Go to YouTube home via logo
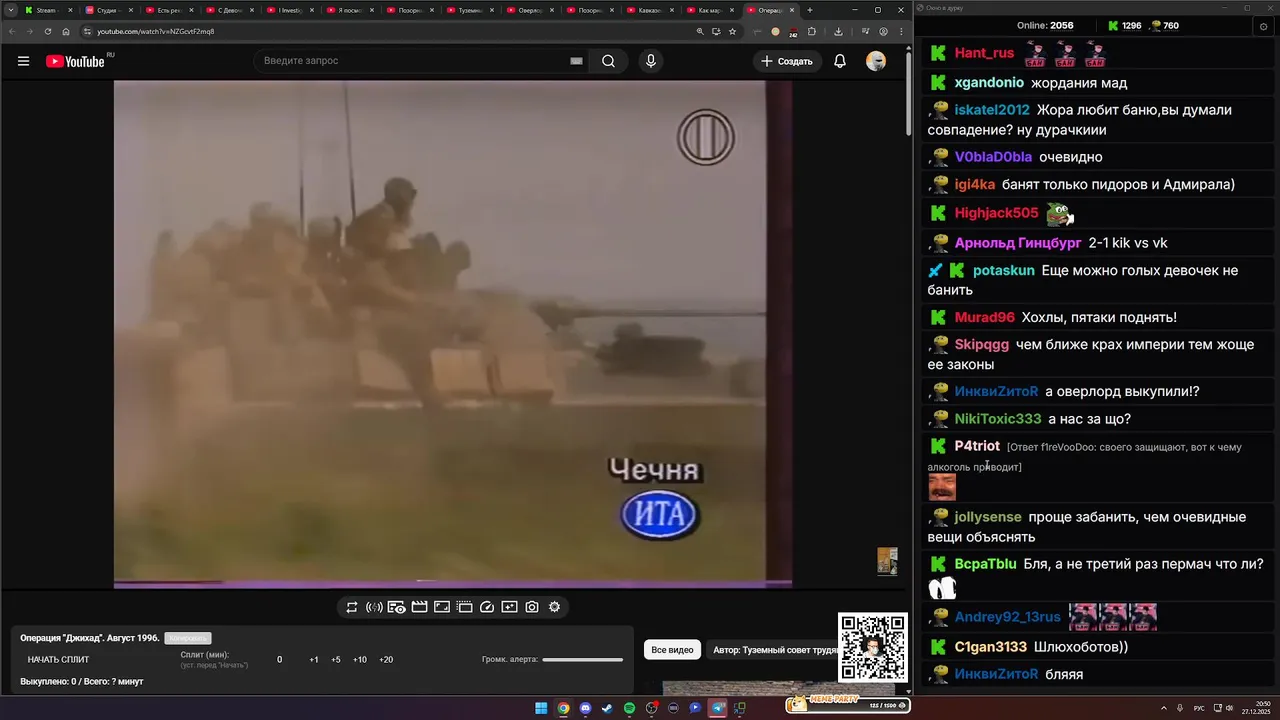The height and width of the screenshot is (720, 1280). pos(75,61)
